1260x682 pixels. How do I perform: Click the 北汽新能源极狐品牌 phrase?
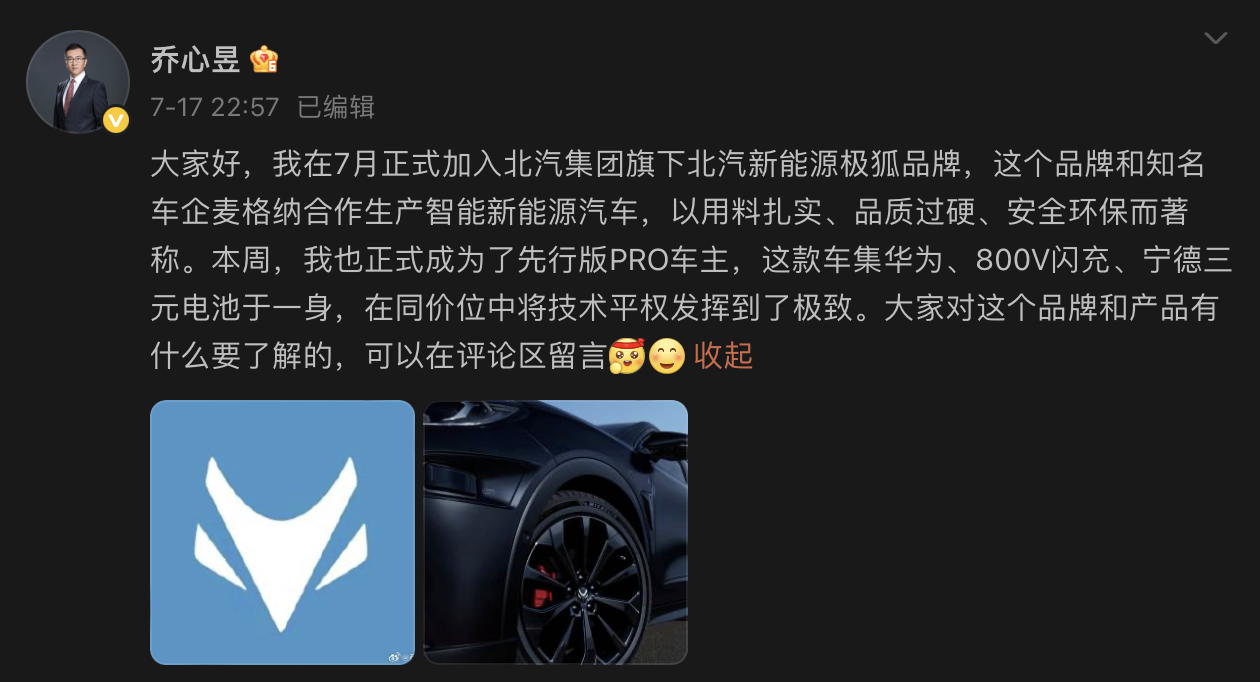pos(824,164)
